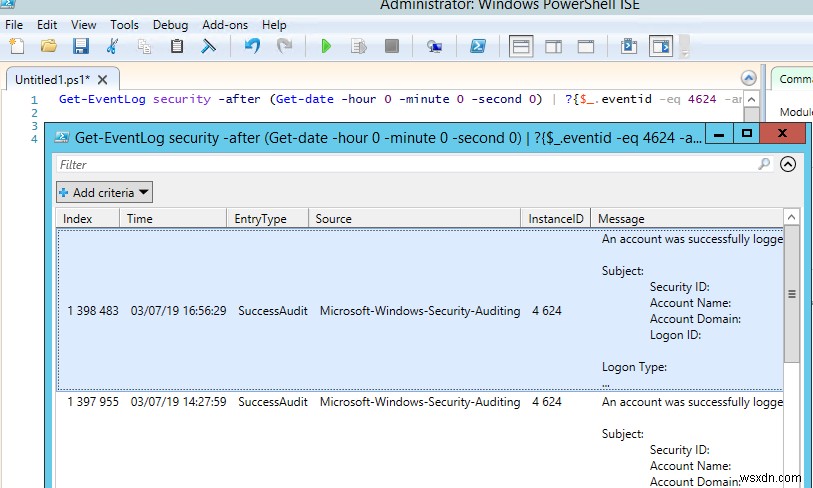Image resolution: width=813 pixels, height=488 pixels.
Task: Clear the console pane icon
Action: [x=208, y=47]
